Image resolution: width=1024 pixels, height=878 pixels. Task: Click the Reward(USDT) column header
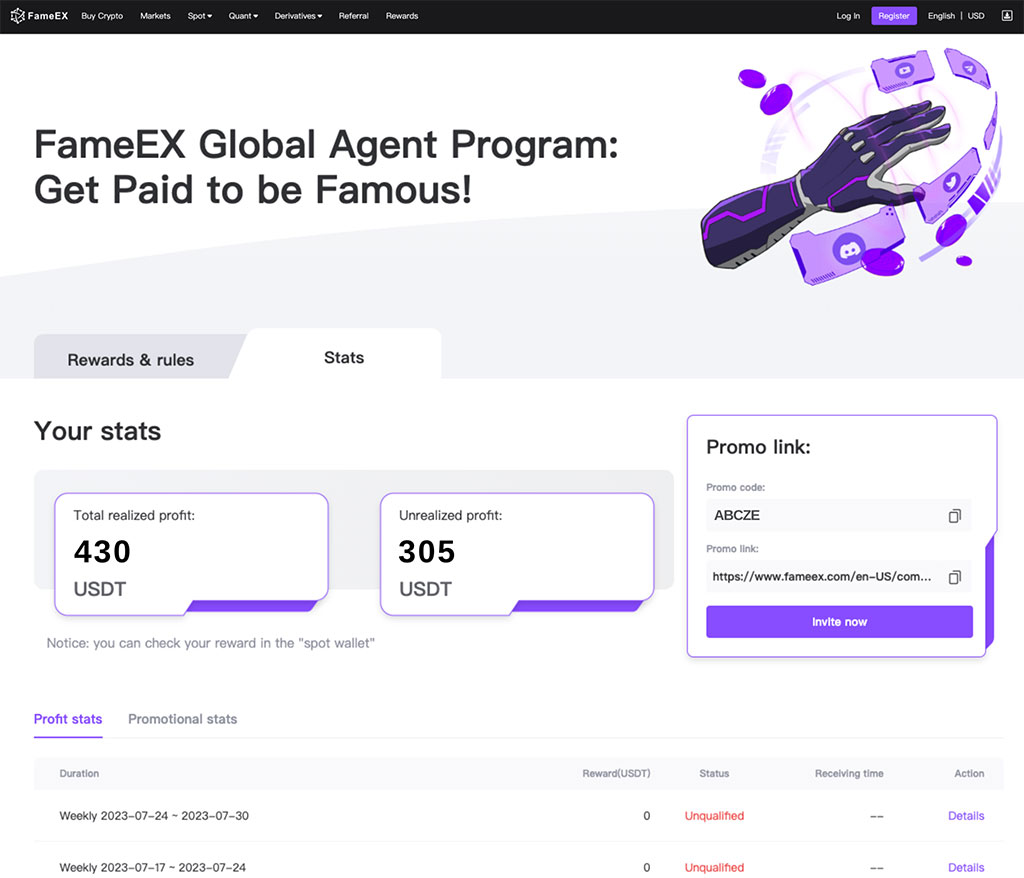(x=616, y=773)
